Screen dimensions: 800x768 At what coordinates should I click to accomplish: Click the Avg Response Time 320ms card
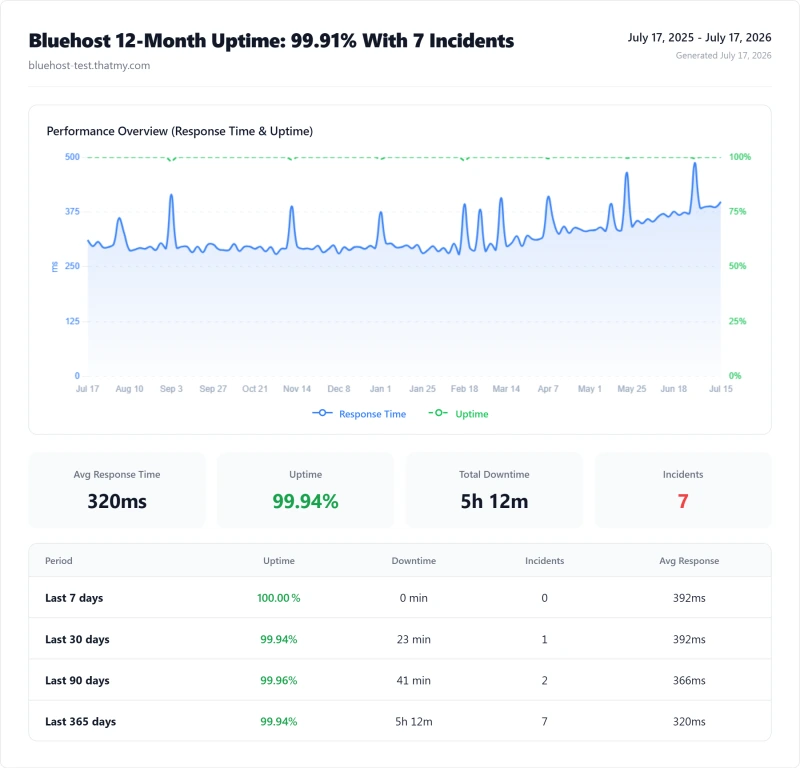[117, 490]
